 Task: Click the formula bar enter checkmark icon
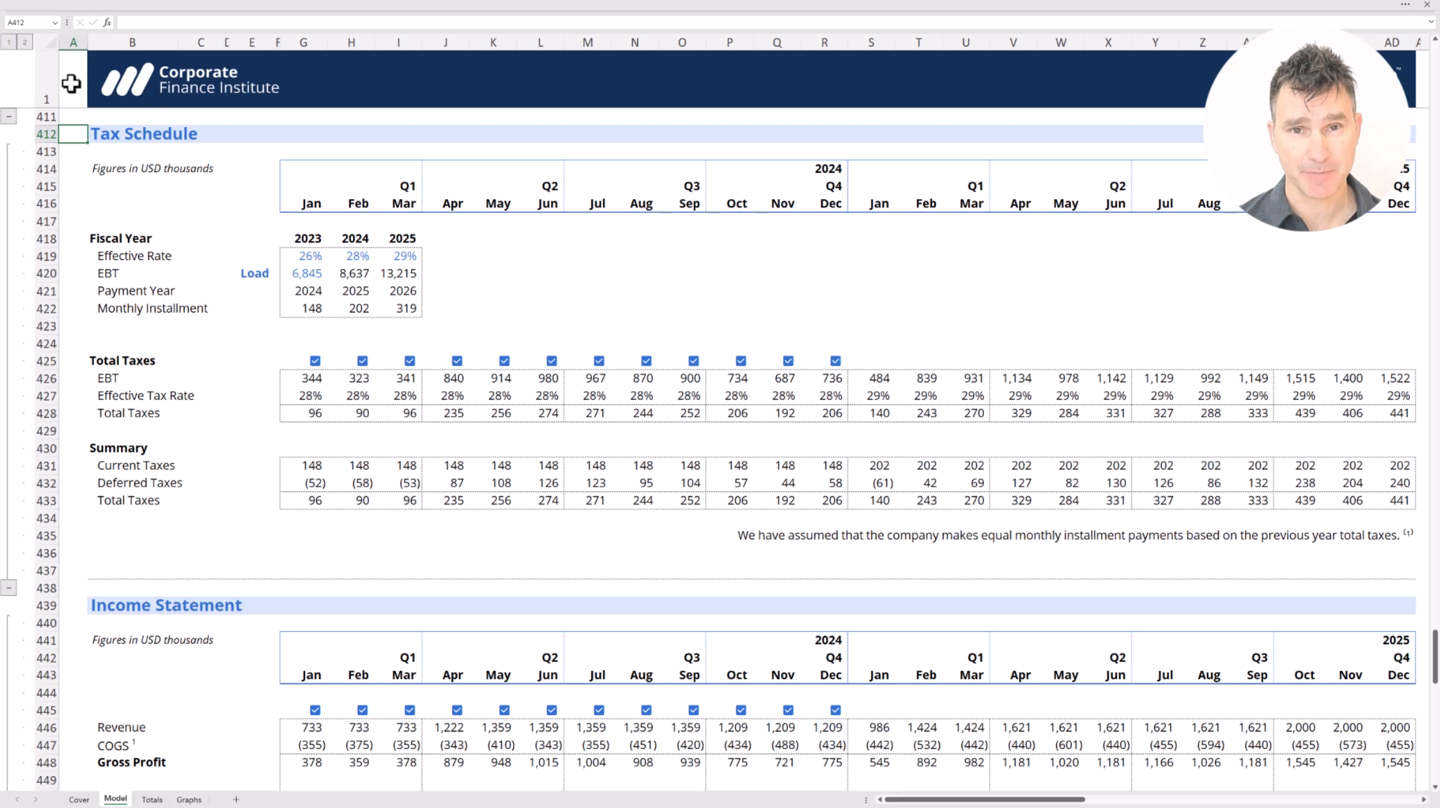click(93, 22)
